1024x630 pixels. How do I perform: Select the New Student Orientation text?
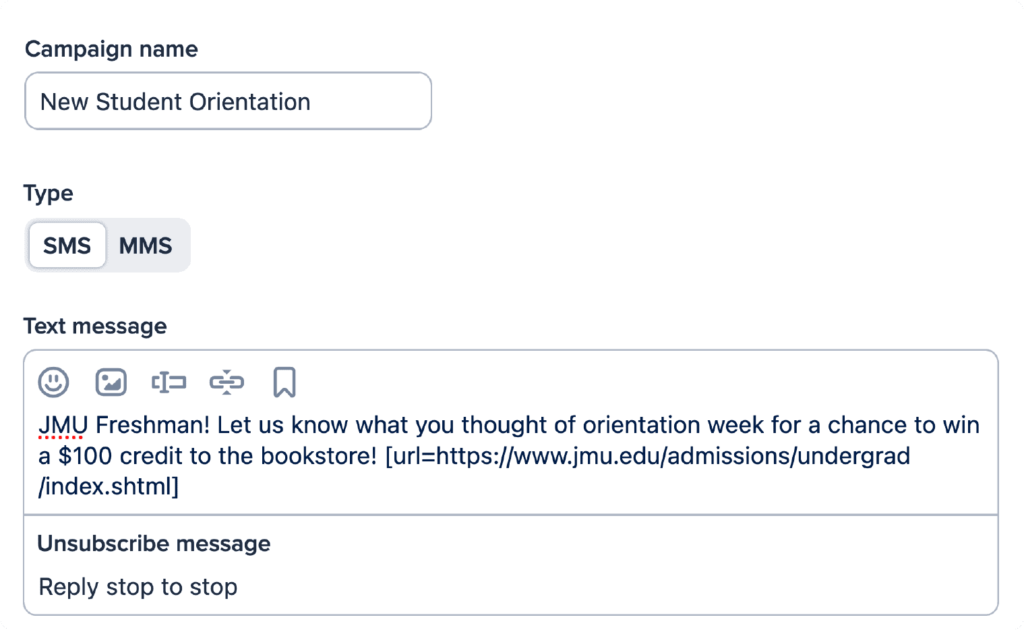click(x=175, y=101)
